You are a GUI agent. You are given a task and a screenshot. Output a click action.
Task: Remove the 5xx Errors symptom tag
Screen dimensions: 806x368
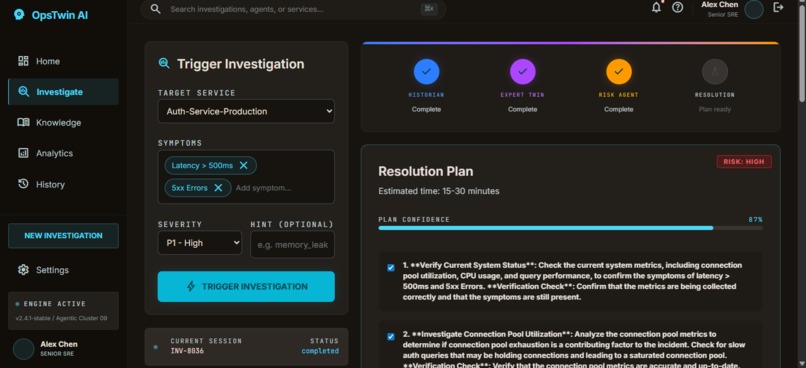tap(218, 188)
